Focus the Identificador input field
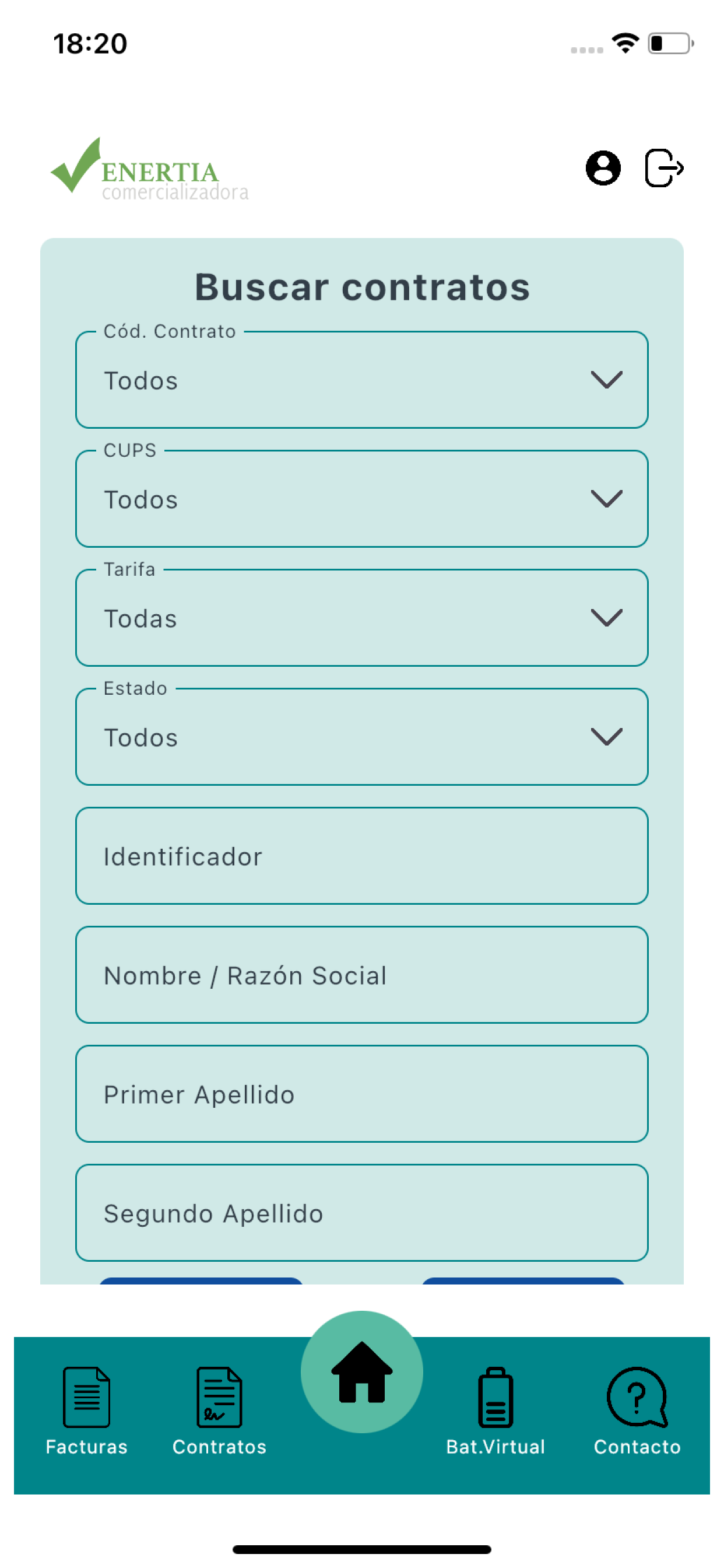724x1568 pixels. pos(362,856)
